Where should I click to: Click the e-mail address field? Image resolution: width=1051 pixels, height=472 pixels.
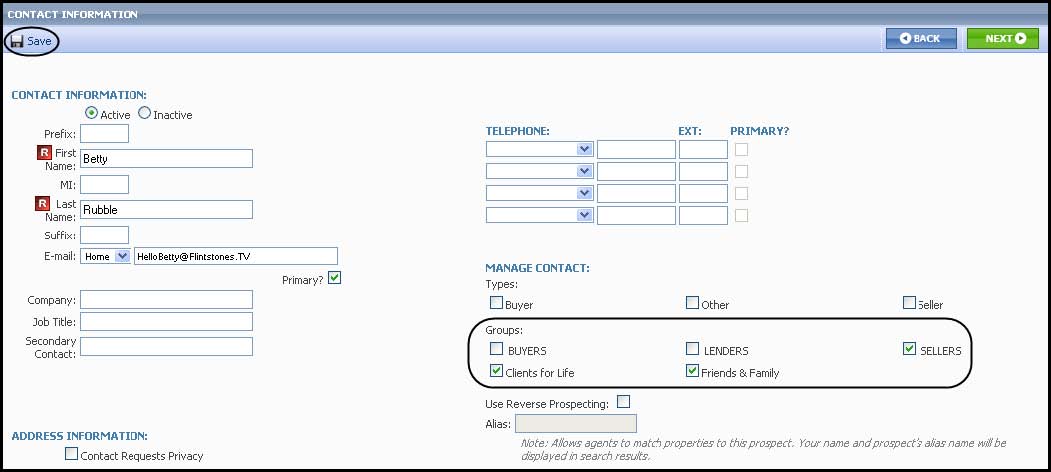point(236,256)
